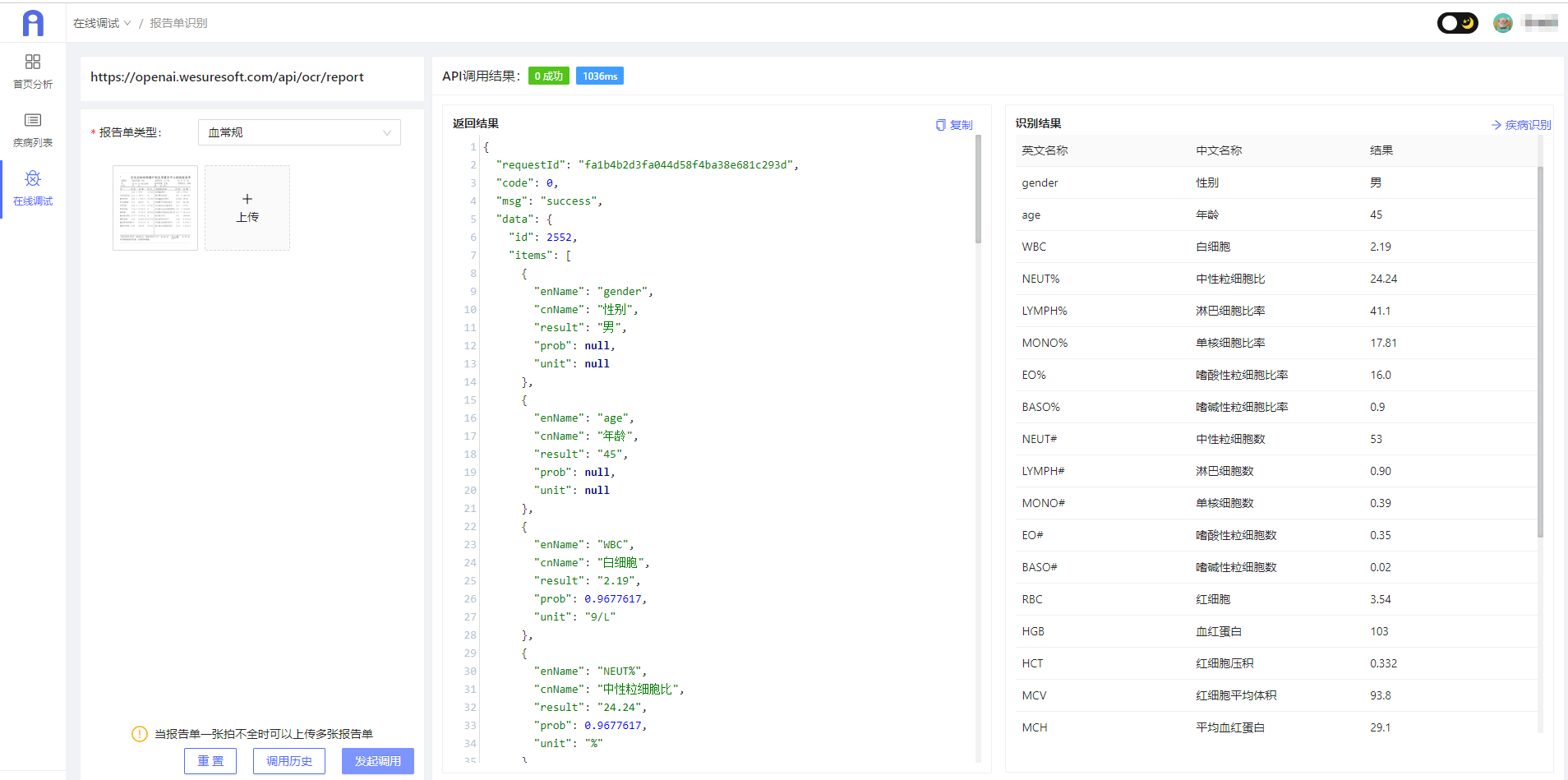Select the 在线调试 debug icon
The image size is (1568, 780).
point(33,179)
